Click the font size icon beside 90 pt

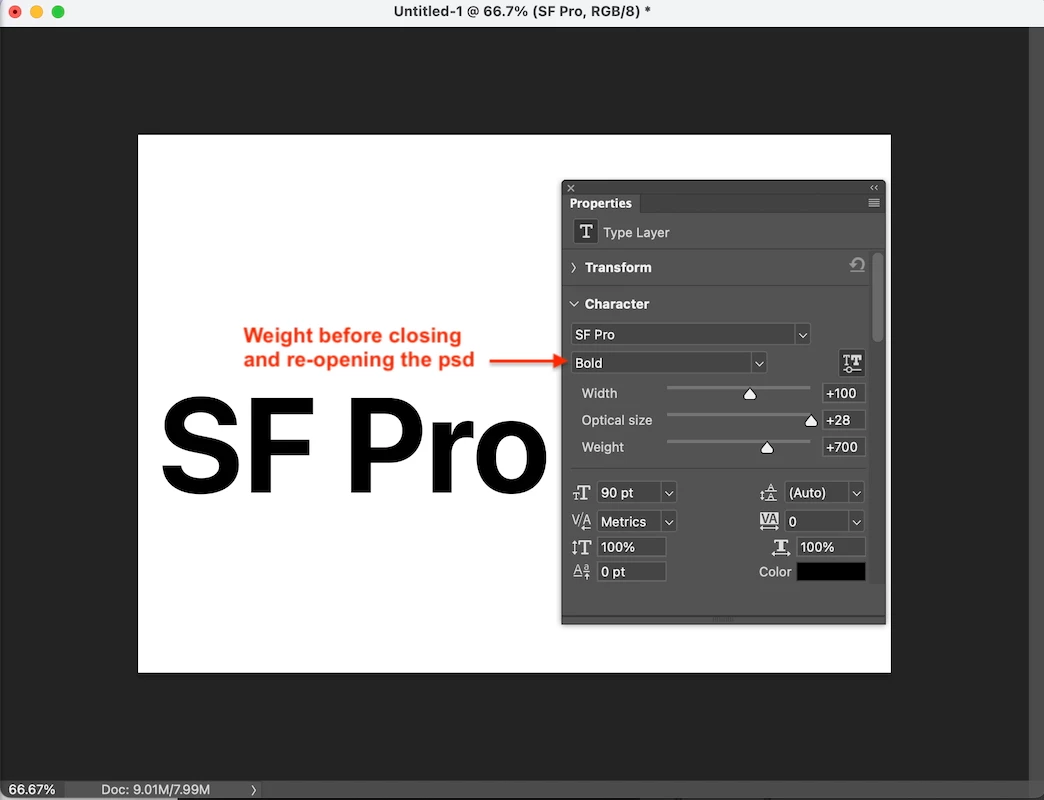581,493
